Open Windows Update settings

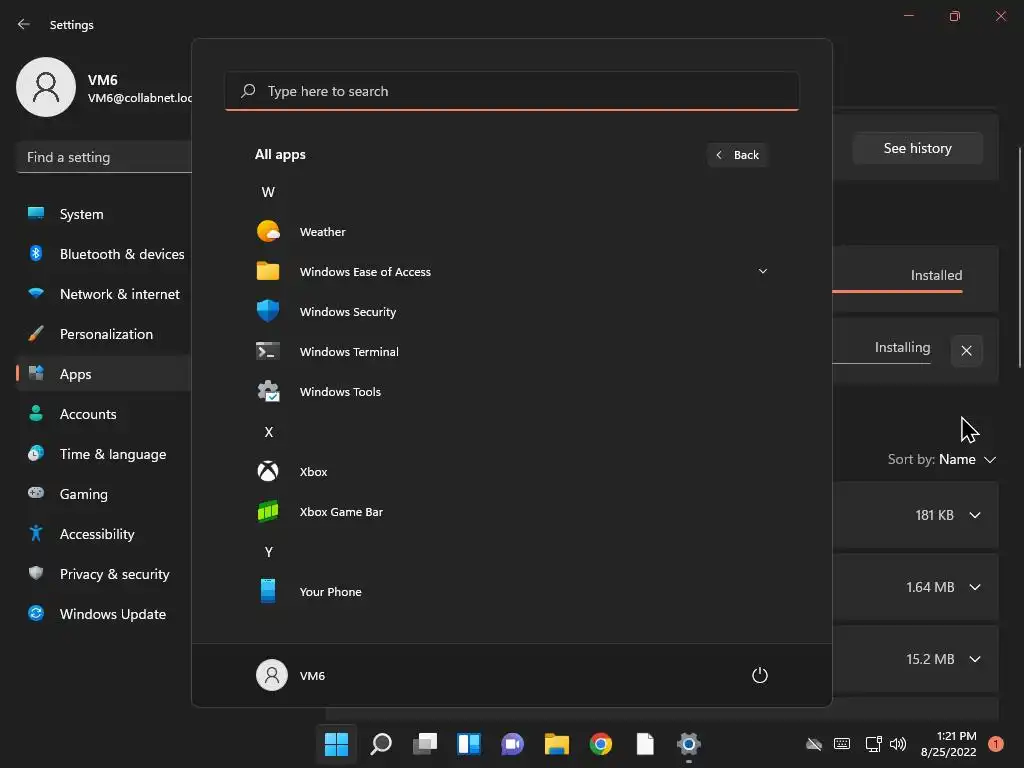[x=104, y=614]
